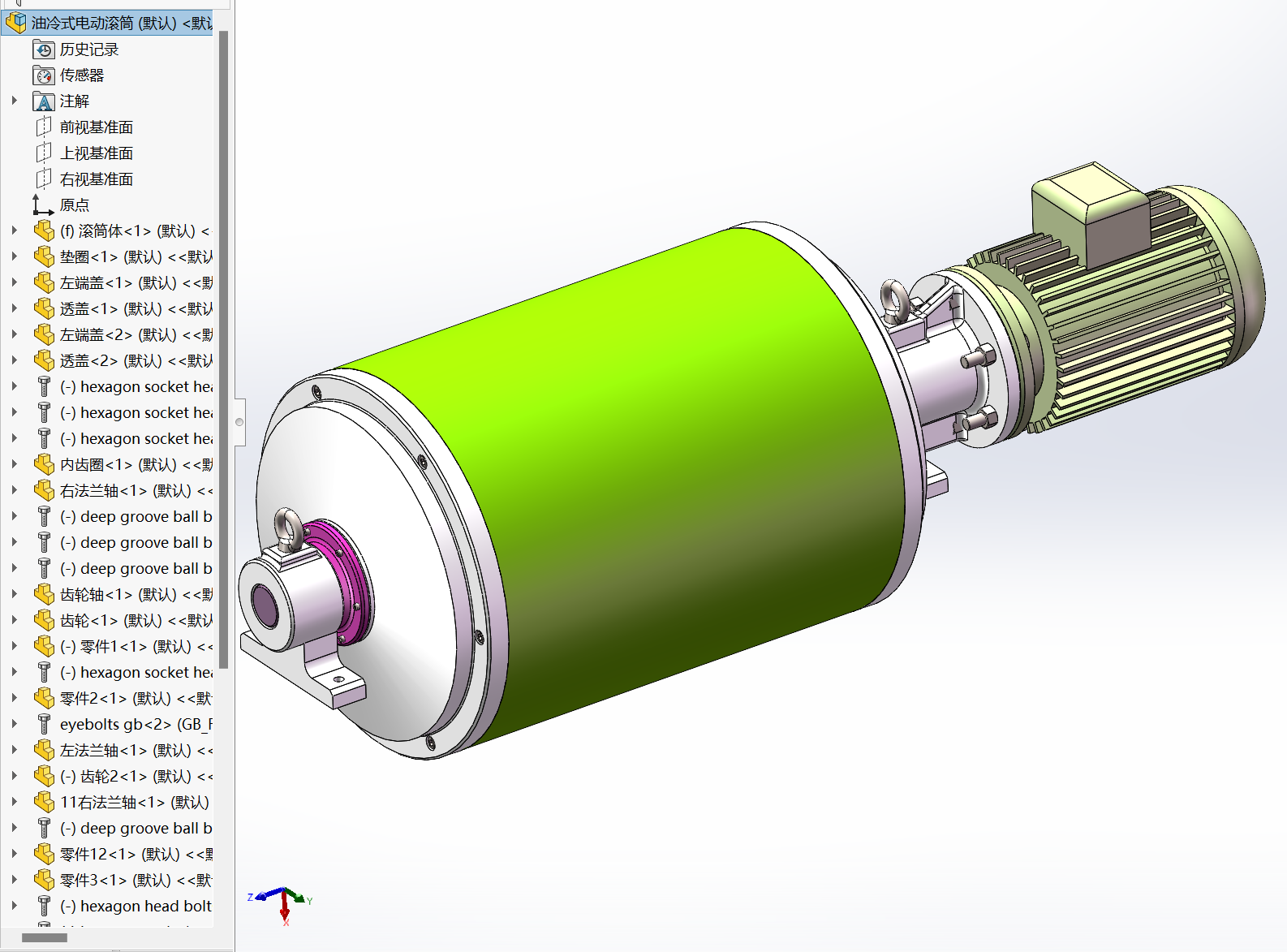
Task: Click the 传感器 sensor icon
Action: click(x=44, y=75)
